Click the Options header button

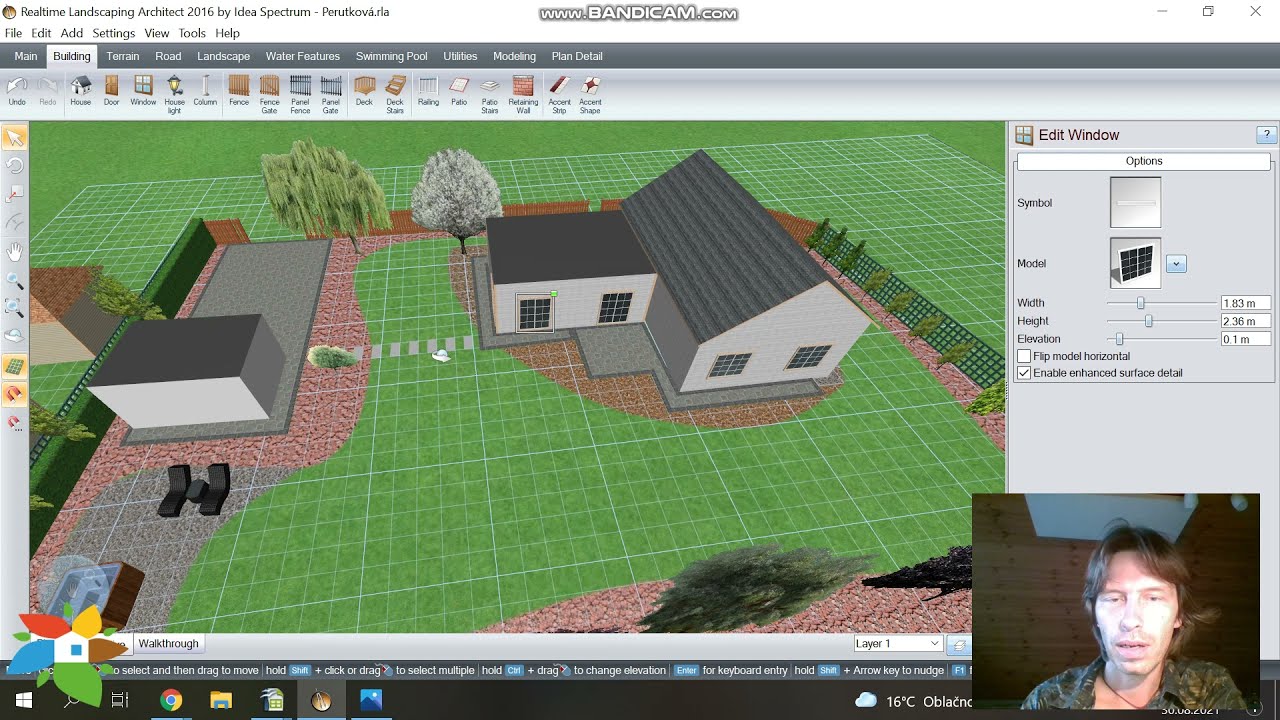tap(1144, 161)
